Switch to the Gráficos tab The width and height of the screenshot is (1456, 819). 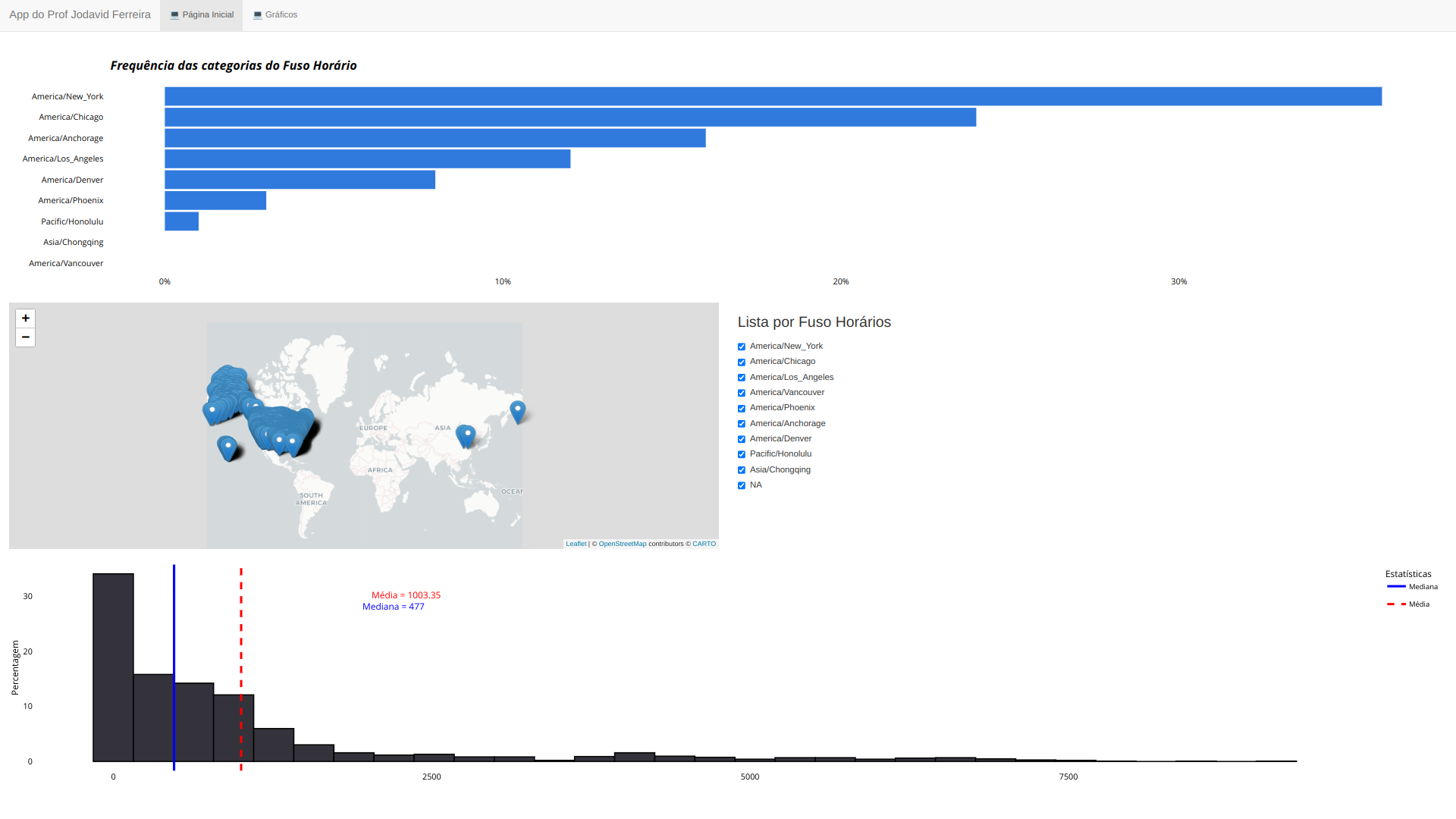tap(281, 15)
